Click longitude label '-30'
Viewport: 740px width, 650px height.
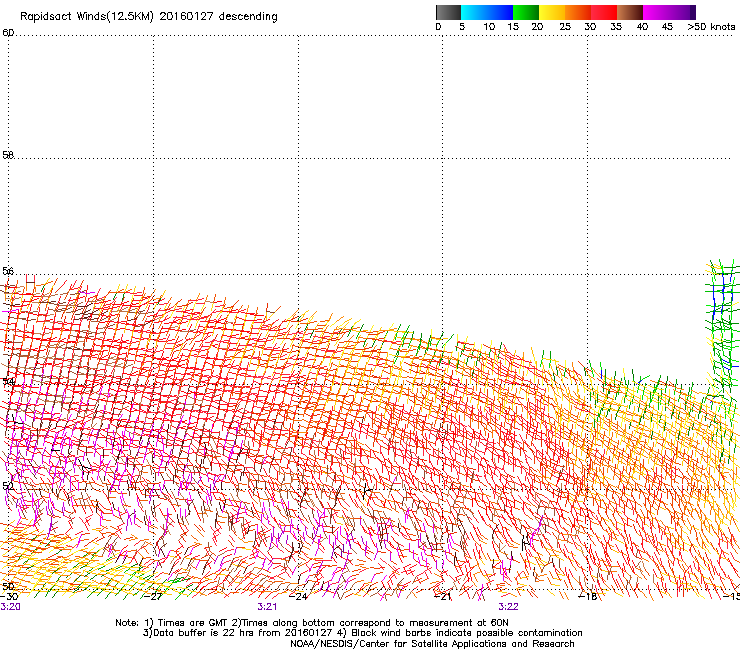(9, 597)
